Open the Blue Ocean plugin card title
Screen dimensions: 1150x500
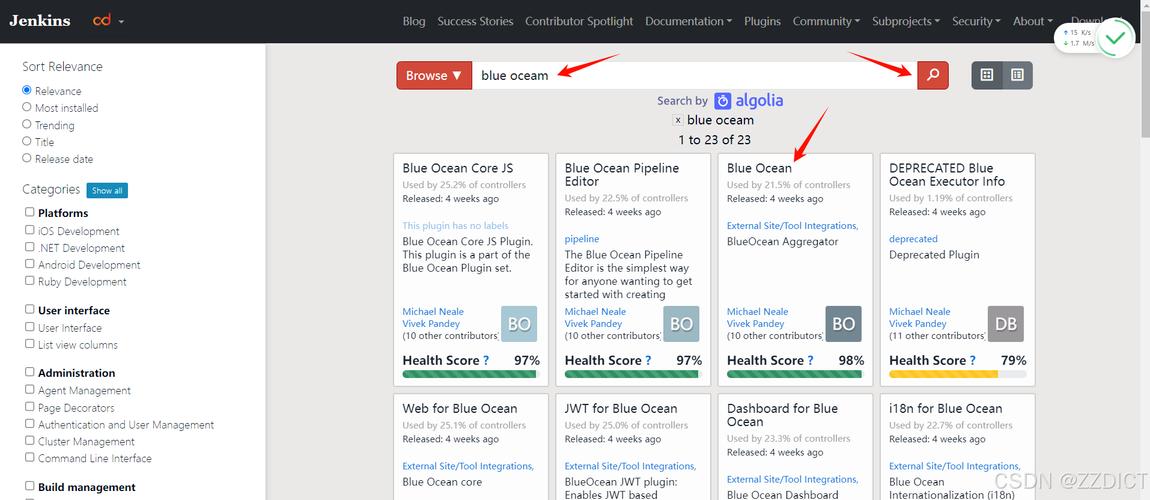click(759, 168)
